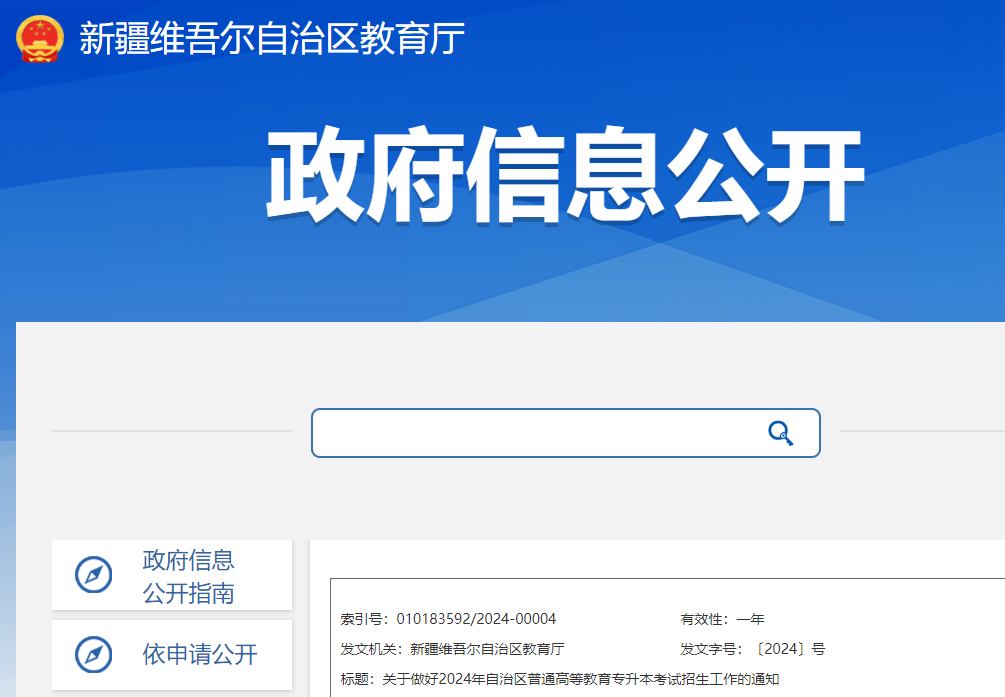Open the 政府信息公开指南 sidebar item

click(188, 576)
